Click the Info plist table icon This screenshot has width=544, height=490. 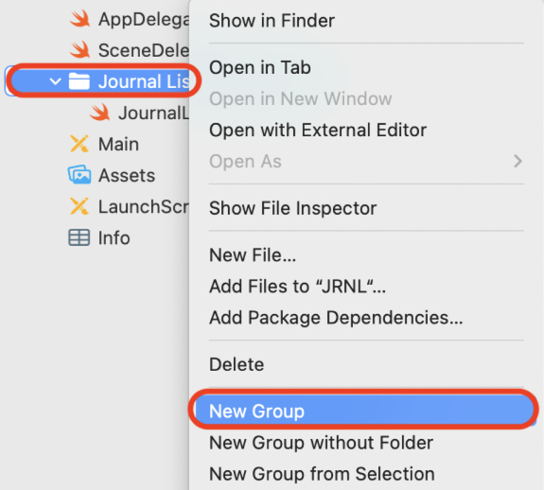coord(79,238)
